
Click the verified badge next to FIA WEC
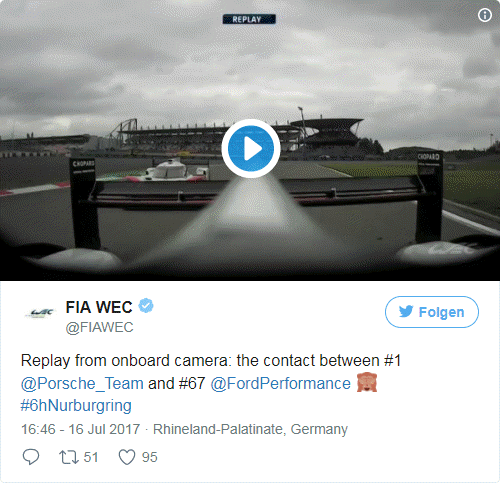tap(146, 306)
